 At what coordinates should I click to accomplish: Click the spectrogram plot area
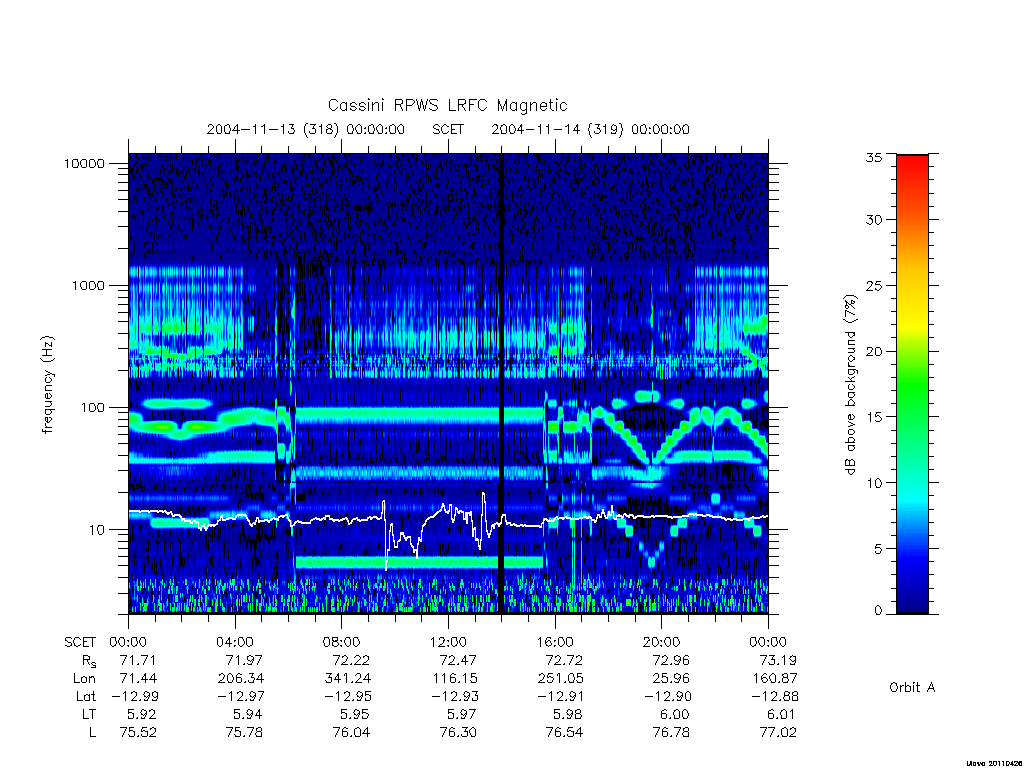coord(448,384)
